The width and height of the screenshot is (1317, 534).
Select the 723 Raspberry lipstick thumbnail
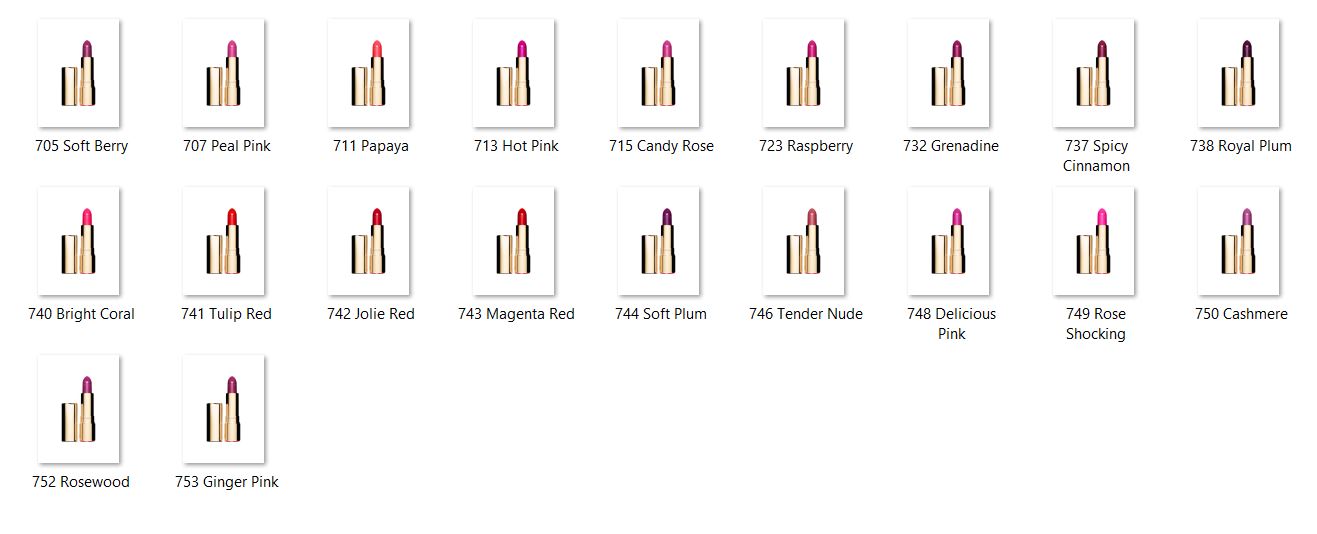tap(804, 73)
